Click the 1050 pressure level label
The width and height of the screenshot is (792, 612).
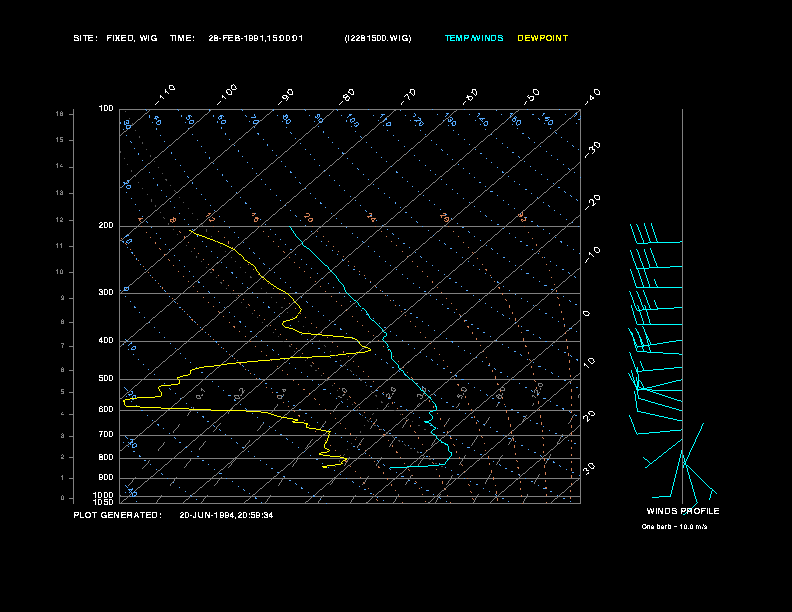[x=103, y=502]
